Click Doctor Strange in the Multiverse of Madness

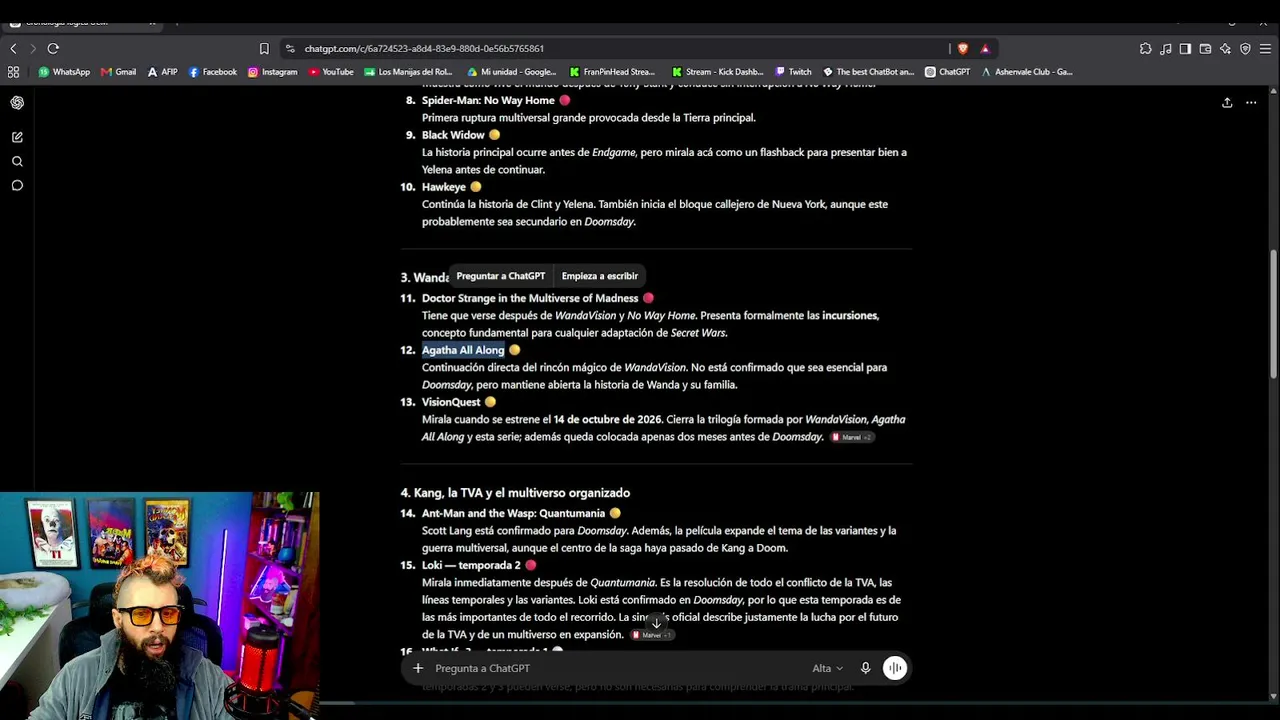click(x=530, y=298)
